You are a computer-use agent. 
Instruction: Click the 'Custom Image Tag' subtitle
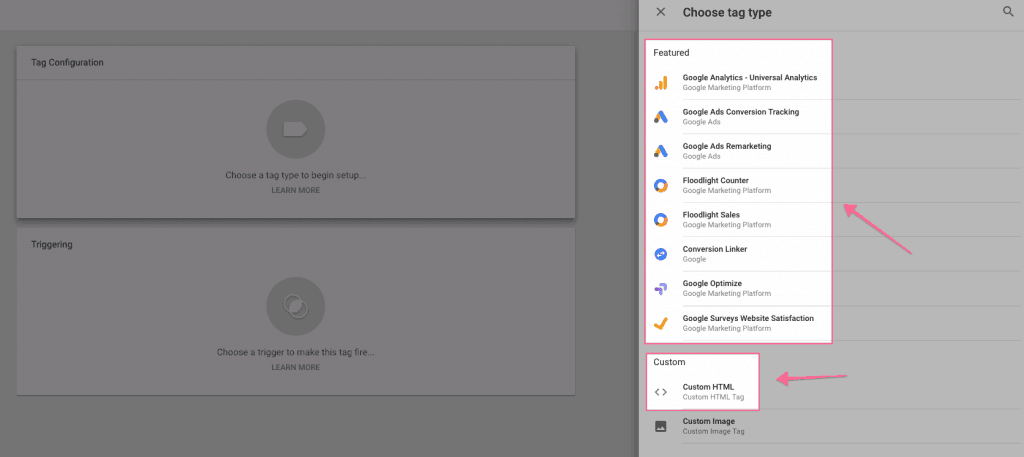714,432
